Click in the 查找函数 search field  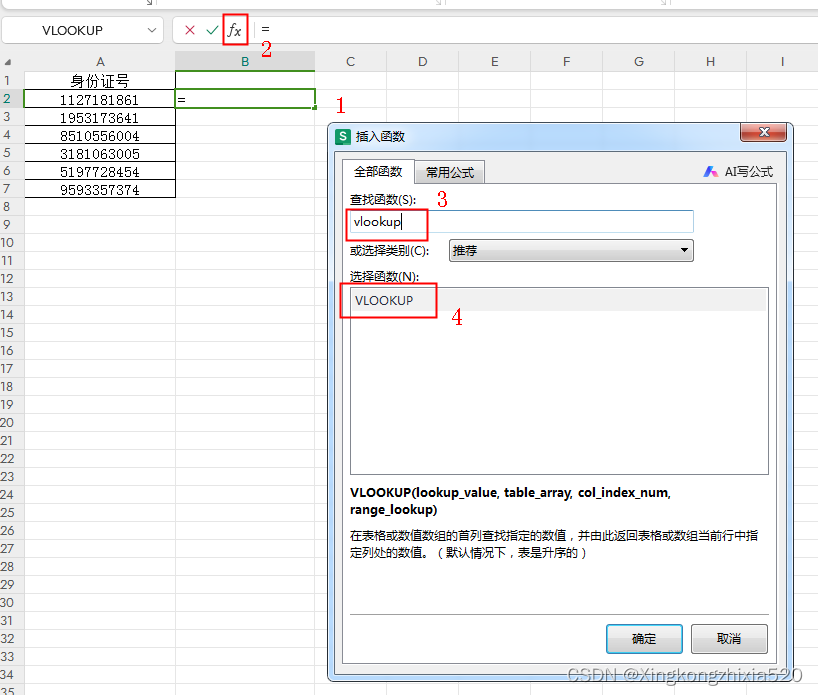point(521,222)
